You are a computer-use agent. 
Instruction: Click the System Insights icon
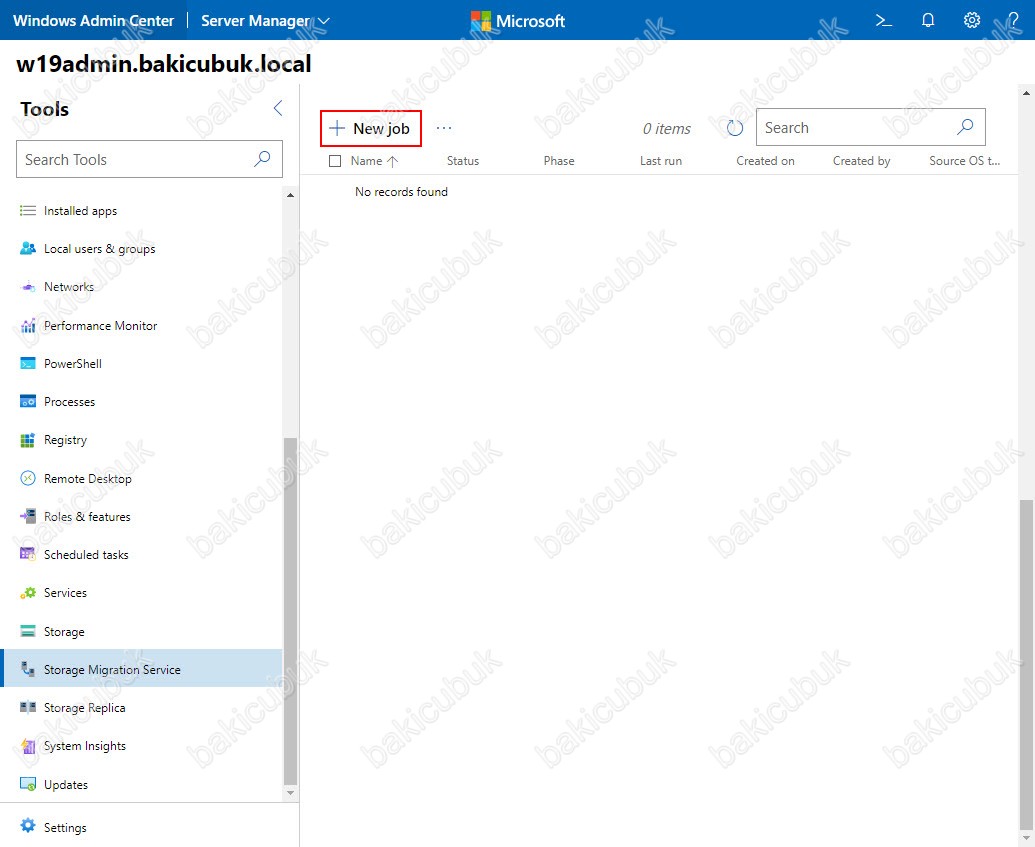[x=28, y=746]
